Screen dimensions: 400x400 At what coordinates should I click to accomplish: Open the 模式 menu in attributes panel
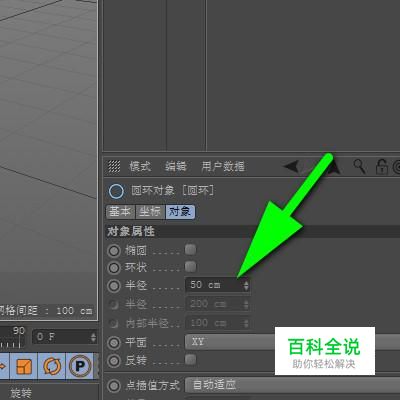click(140, 166)
